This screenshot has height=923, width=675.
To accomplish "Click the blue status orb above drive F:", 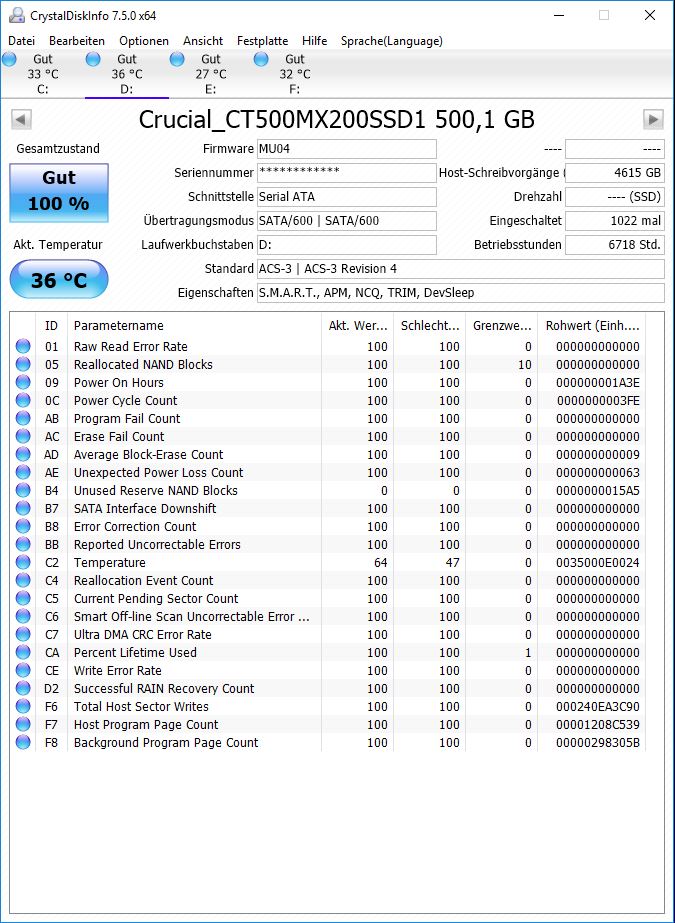I will point(261,59).
